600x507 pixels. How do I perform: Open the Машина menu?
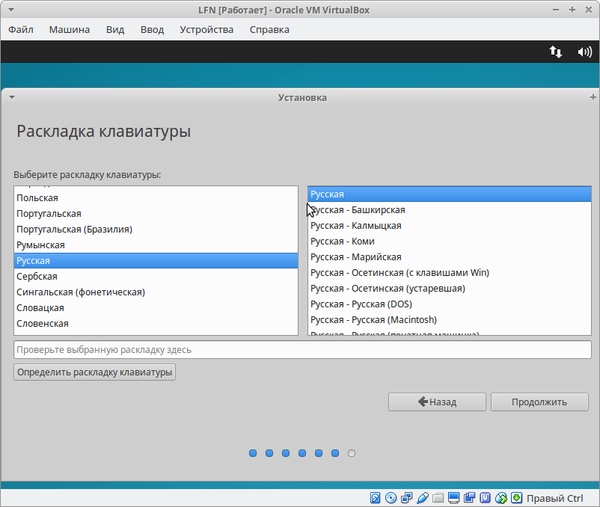(69, 29)
